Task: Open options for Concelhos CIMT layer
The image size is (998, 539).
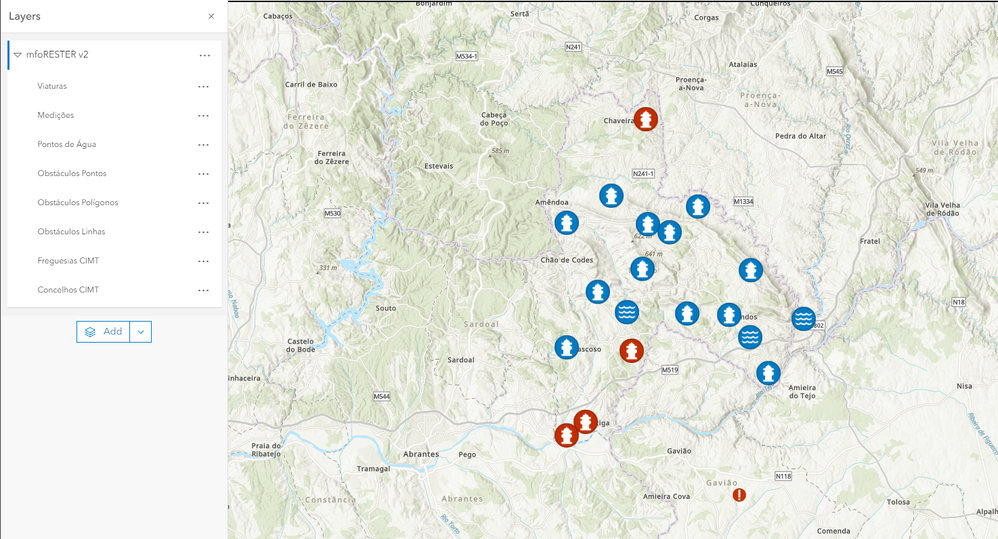Action: point(203,290)
